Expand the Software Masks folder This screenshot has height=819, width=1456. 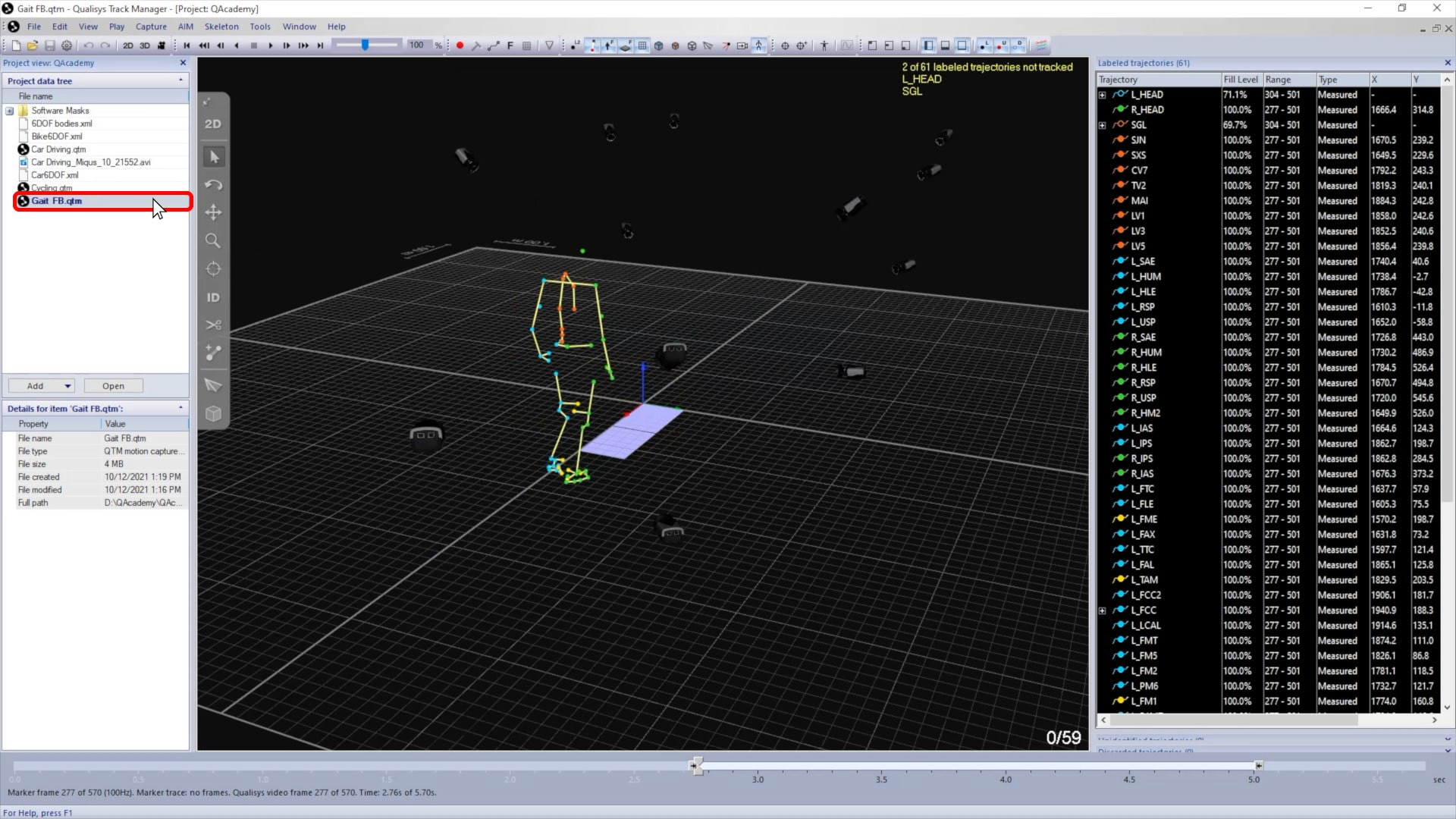tap(10, 111)
